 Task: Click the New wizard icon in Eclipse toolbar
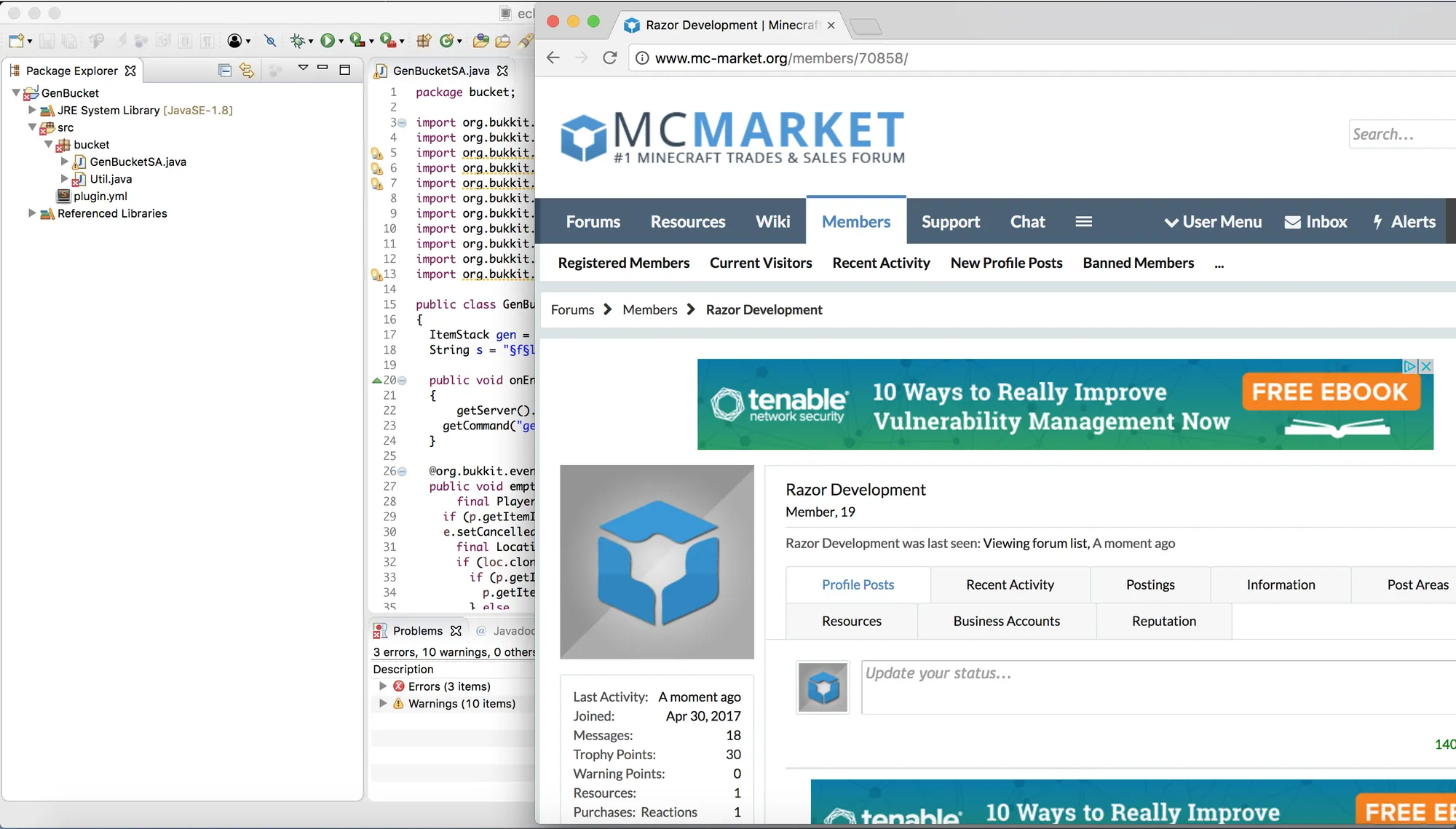pyautogui.click(x=17, y=41)
